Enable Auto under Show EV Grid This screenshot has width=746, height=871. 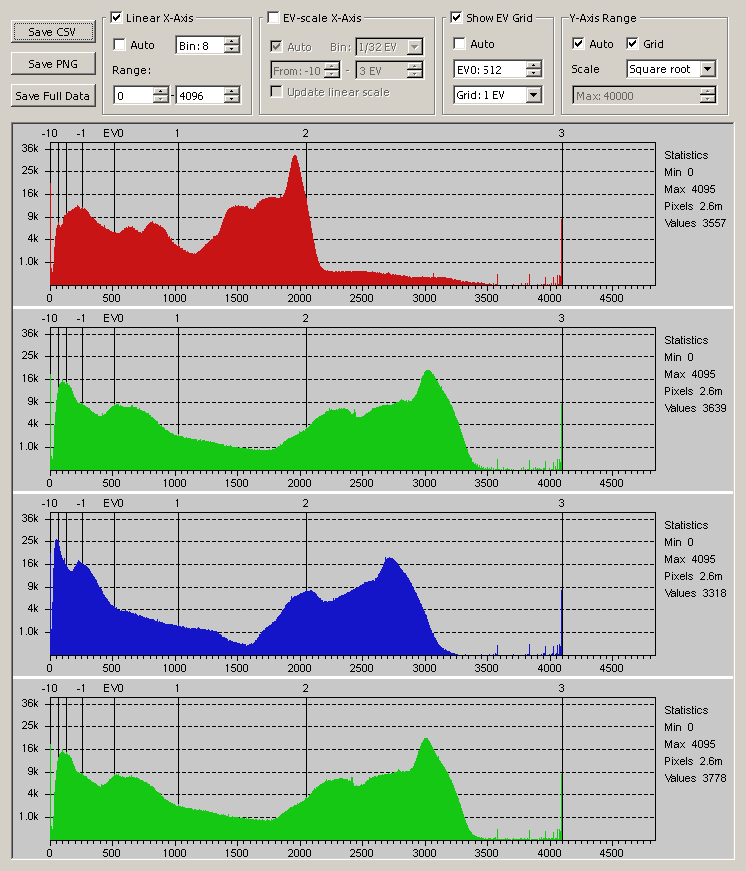tap(459, 43)
